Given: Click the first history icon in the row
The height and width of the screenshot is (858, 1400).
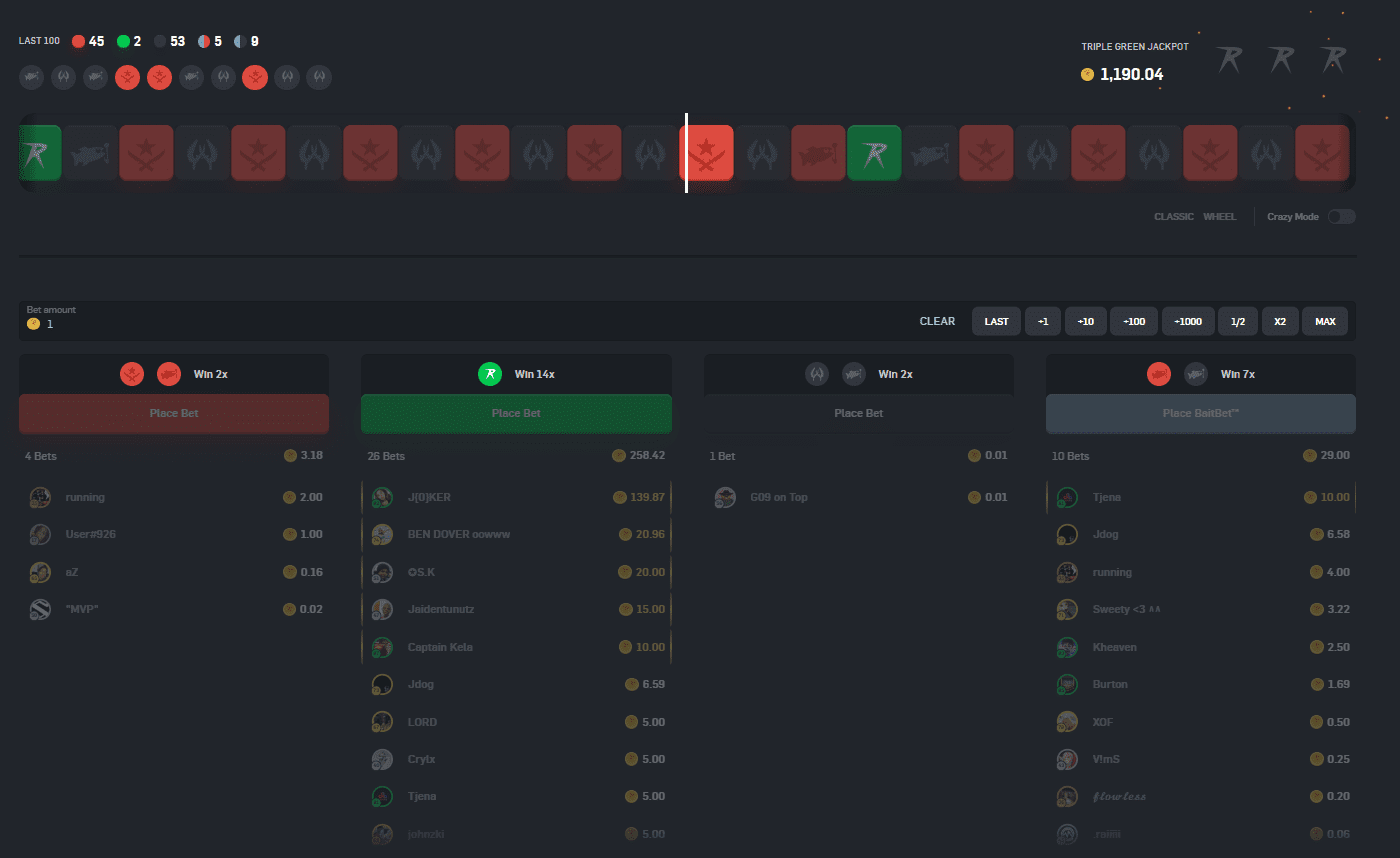Looking at the screenshot, I should pyautogui.click(x=31, y=77).
